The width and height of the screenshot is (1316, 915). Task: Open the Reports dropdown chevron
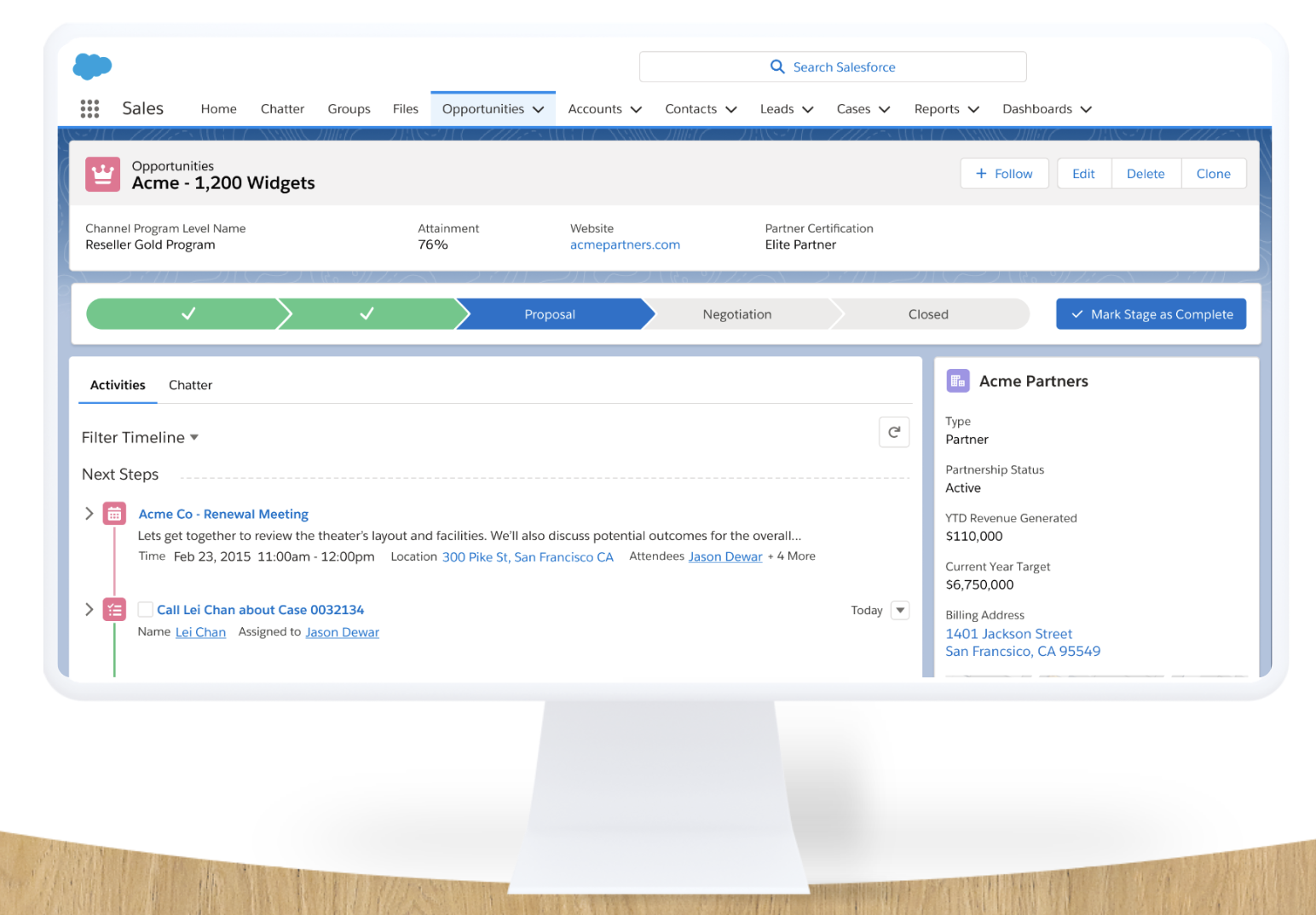(973, 109)
